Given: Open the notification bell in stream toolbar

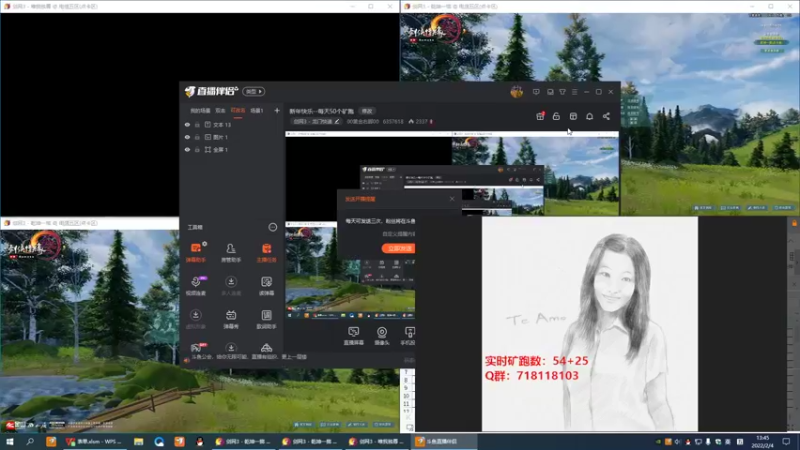Looking at the screenshot, I should coord(589,116).
